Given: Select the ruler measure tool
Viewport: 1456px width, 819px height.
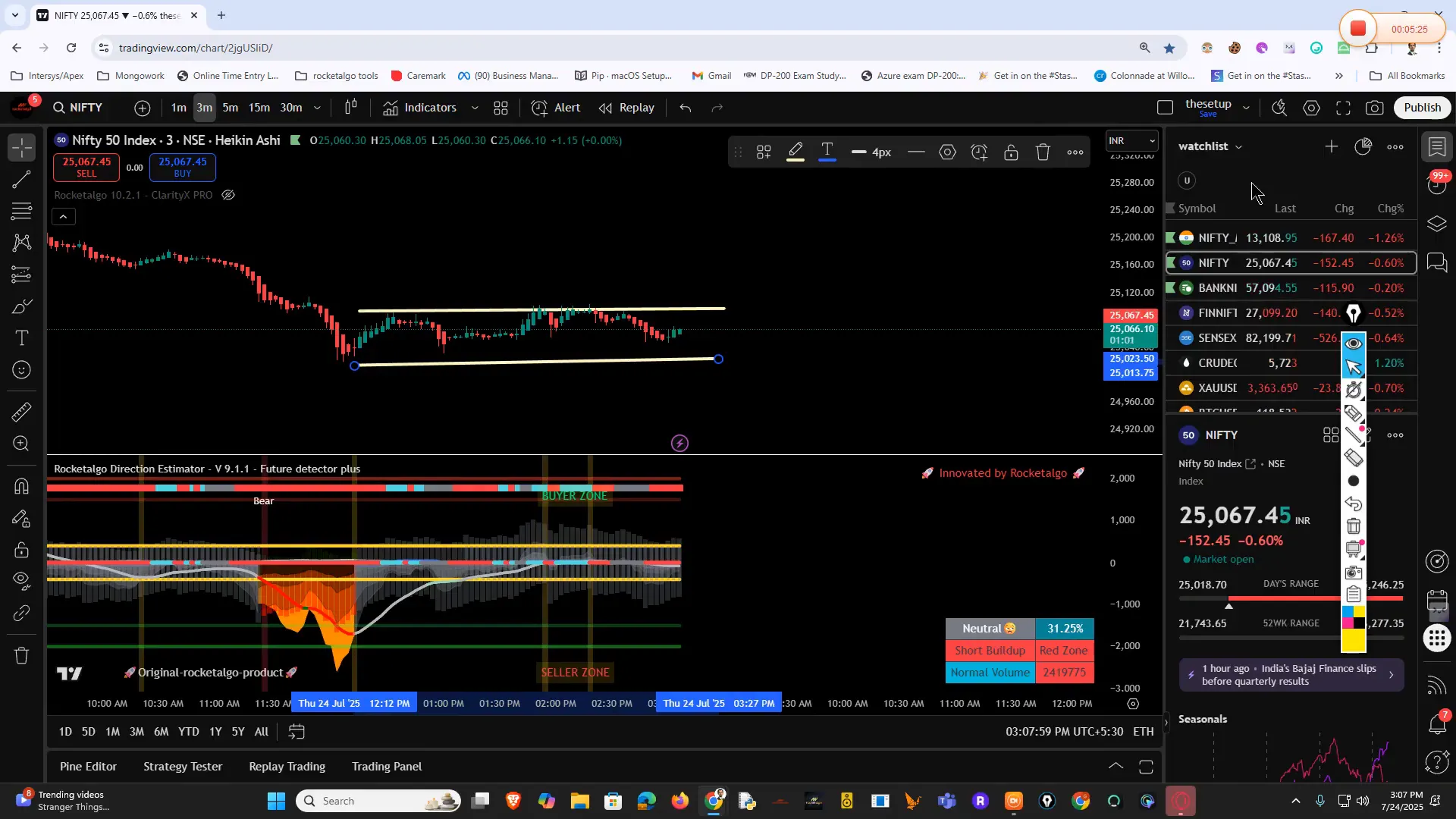Looking at the screenshot, I should tap(22, 412).
